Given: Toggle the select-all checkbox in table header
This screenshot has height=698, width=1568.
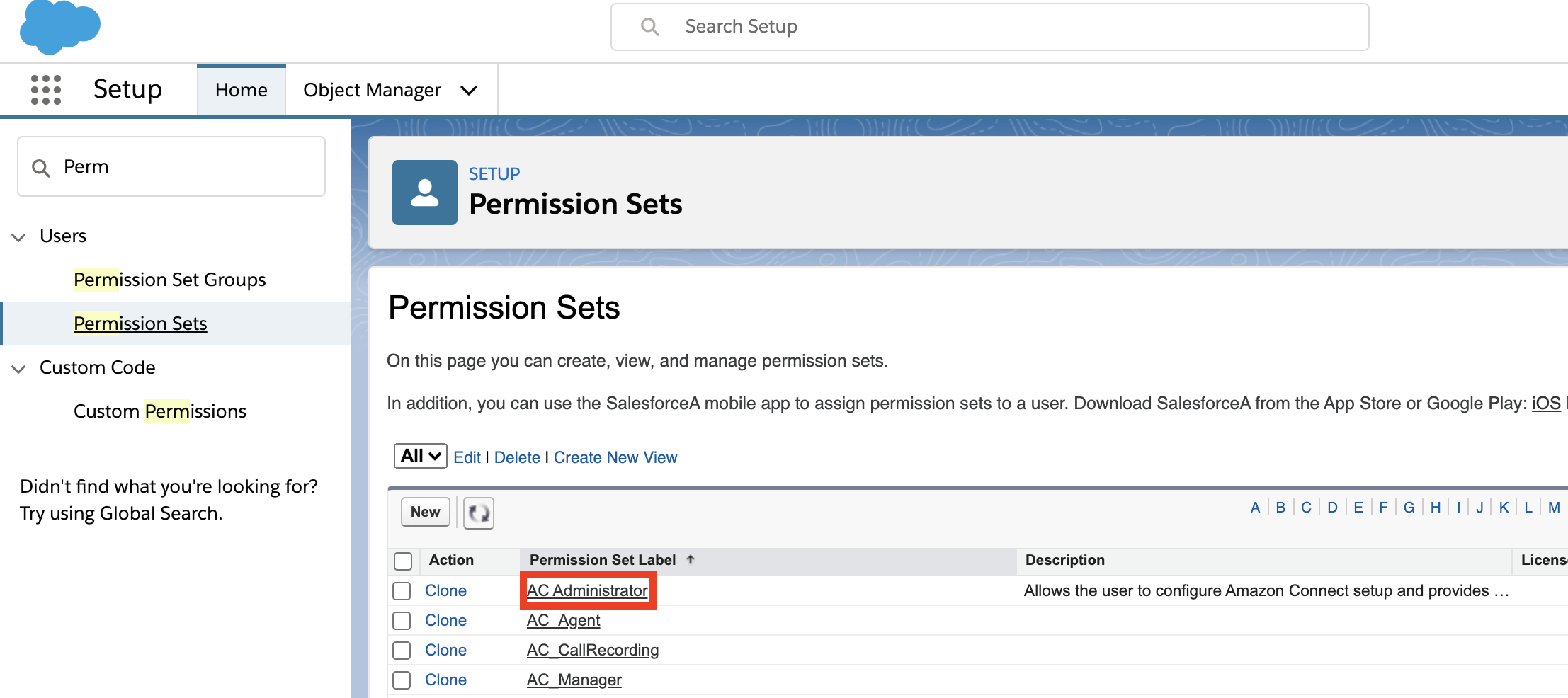Looking at the screenshot, I should click(x=403, y=561).
